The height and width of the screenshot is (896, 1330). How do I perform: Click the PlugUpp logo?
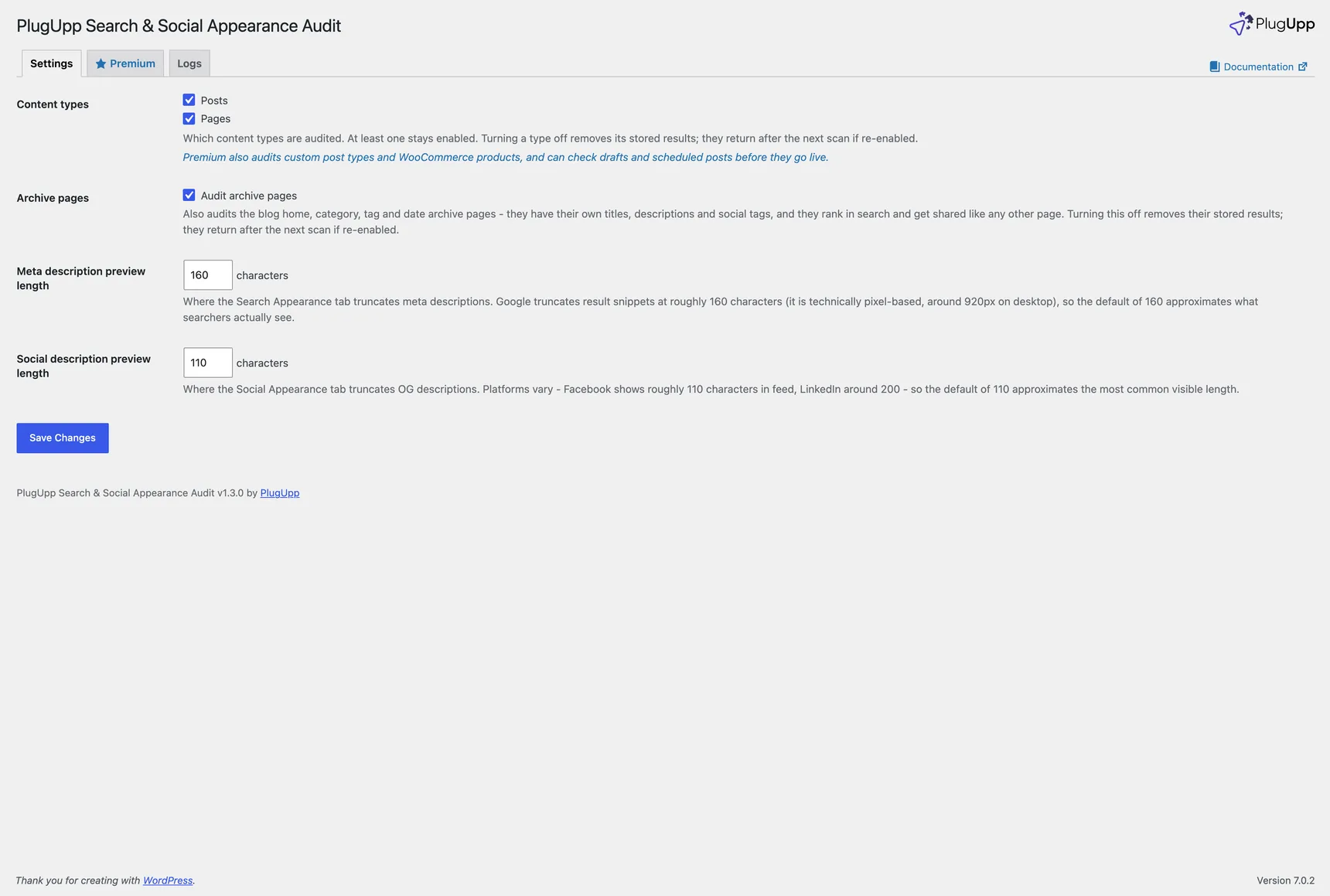coord(1271,23)
